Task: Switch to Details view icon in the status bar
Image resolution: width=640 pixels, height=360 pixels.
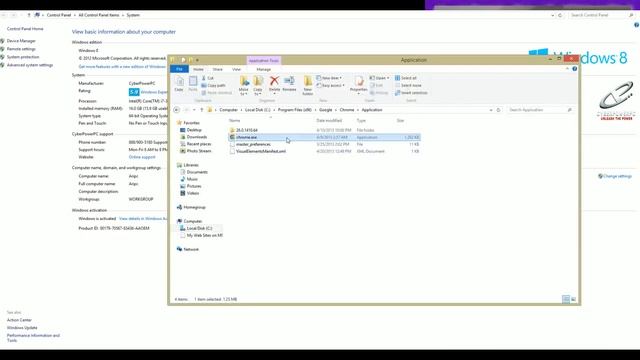Action: (566, 299)
